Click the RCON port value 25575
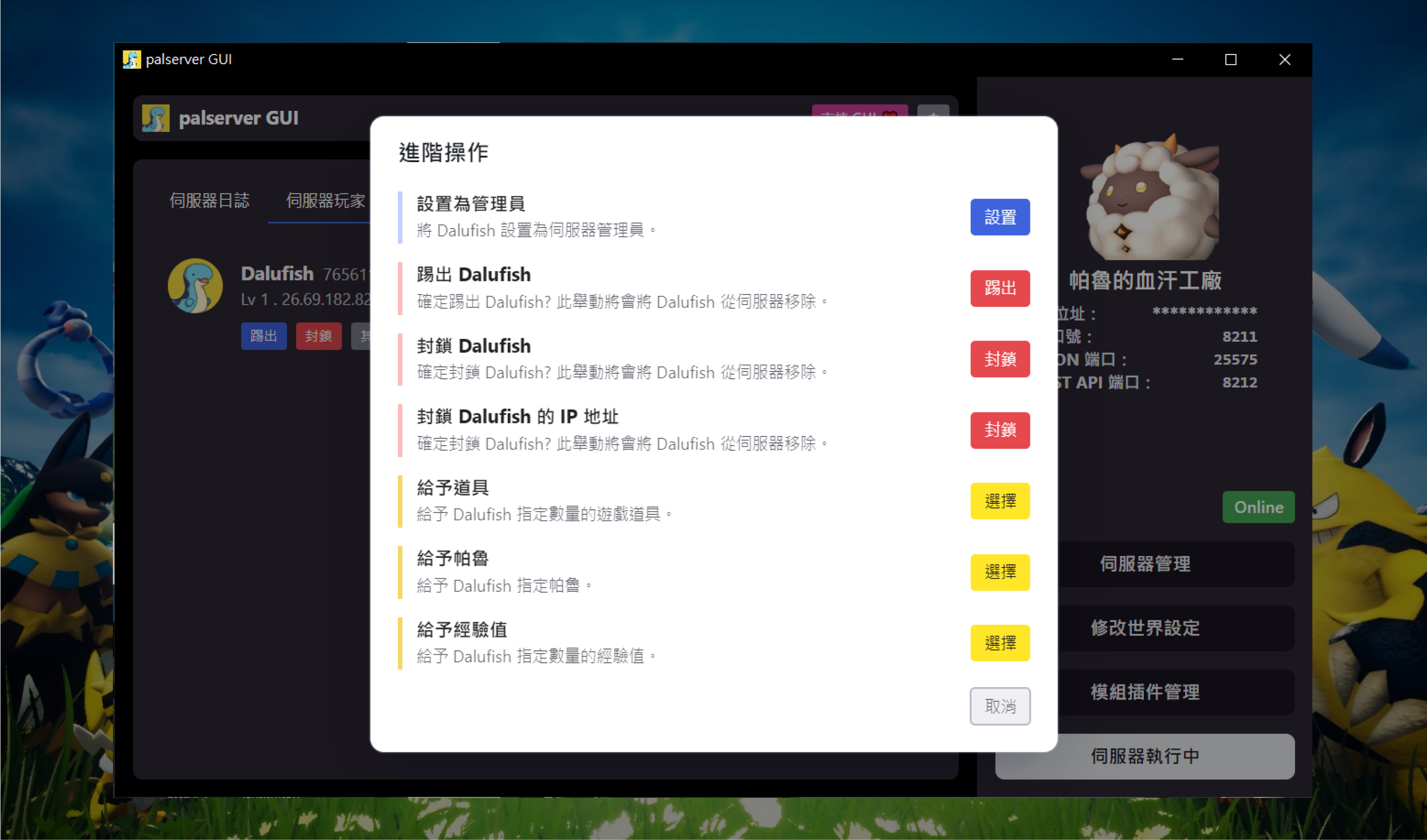Image resolution: width=1427 pixels, height=840 pixels. (x=1235, y=359)
